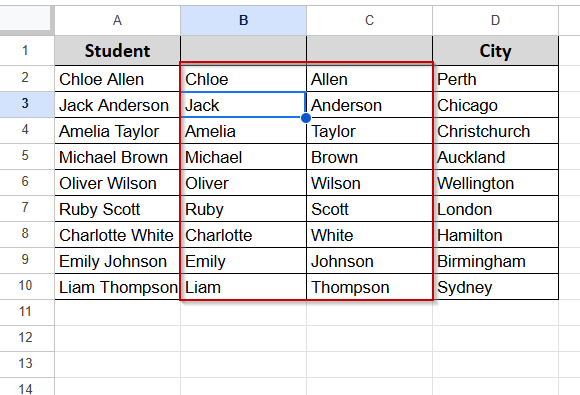The height and width of the screenshot is (395, 580).
Task: Select row 10 header
Action: 25,286
